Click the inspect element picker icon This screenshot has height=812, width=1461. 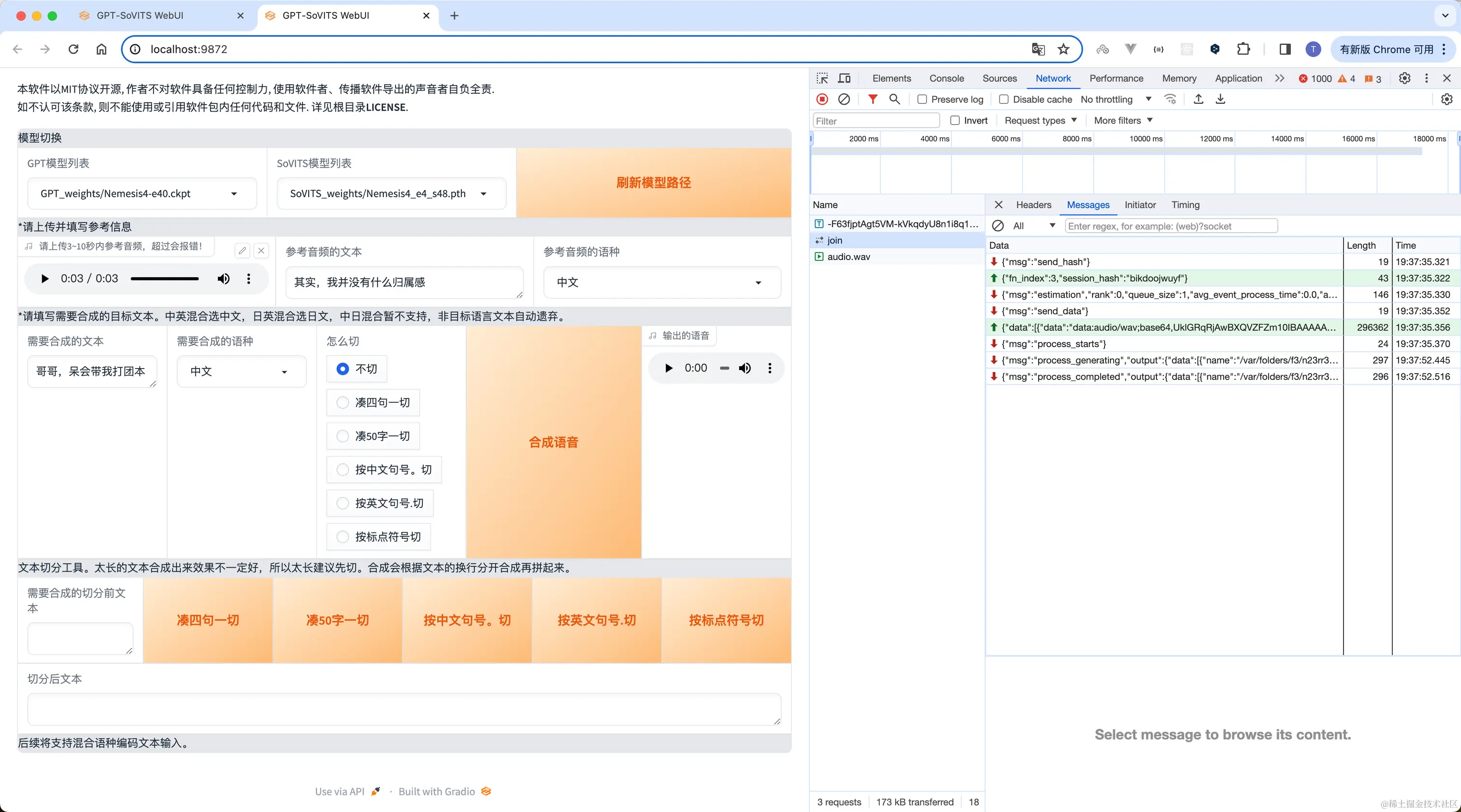click(x=822, y=78)
